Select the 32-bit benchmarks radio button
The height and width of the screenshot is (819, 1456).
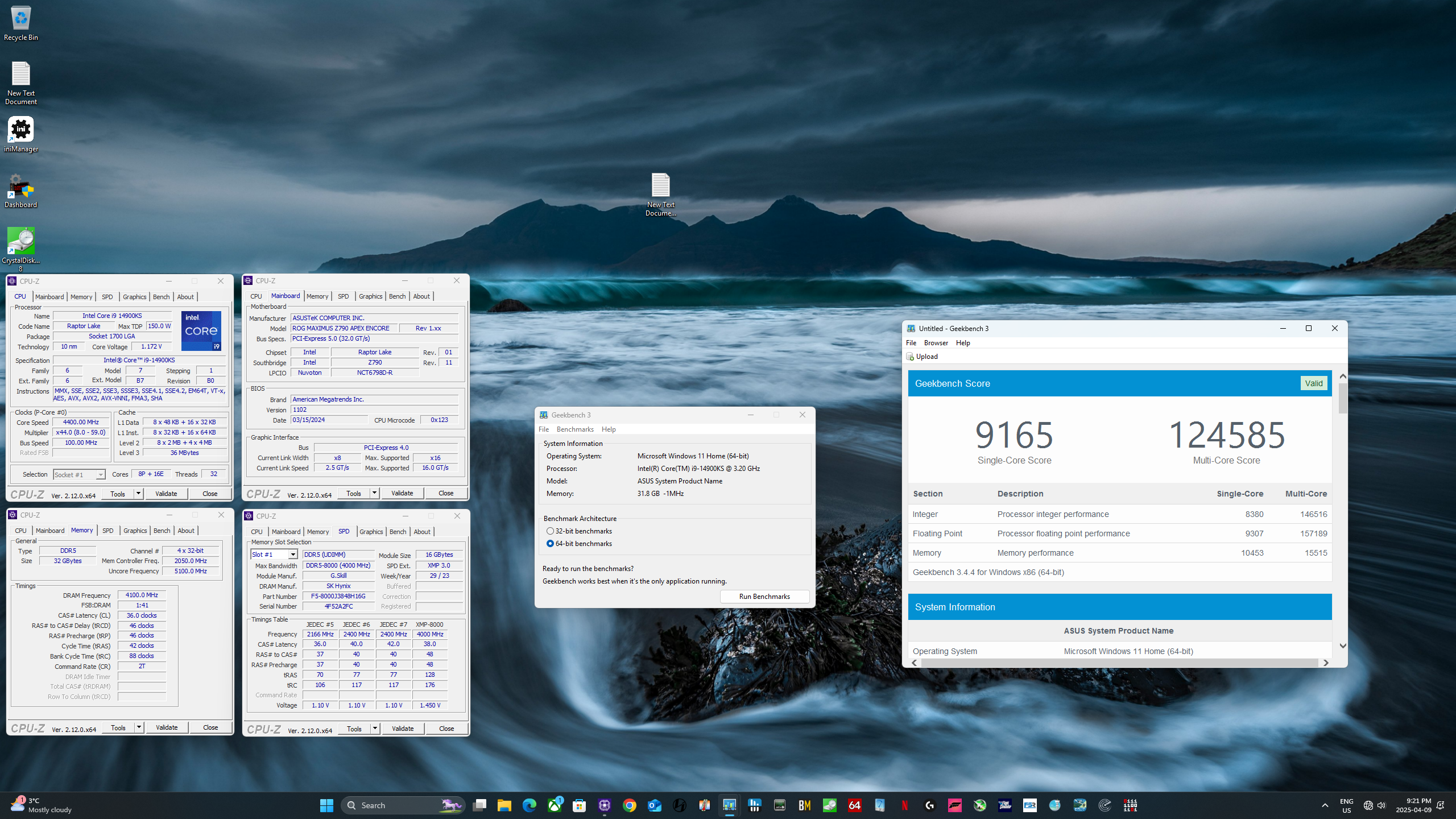point(550,531)
